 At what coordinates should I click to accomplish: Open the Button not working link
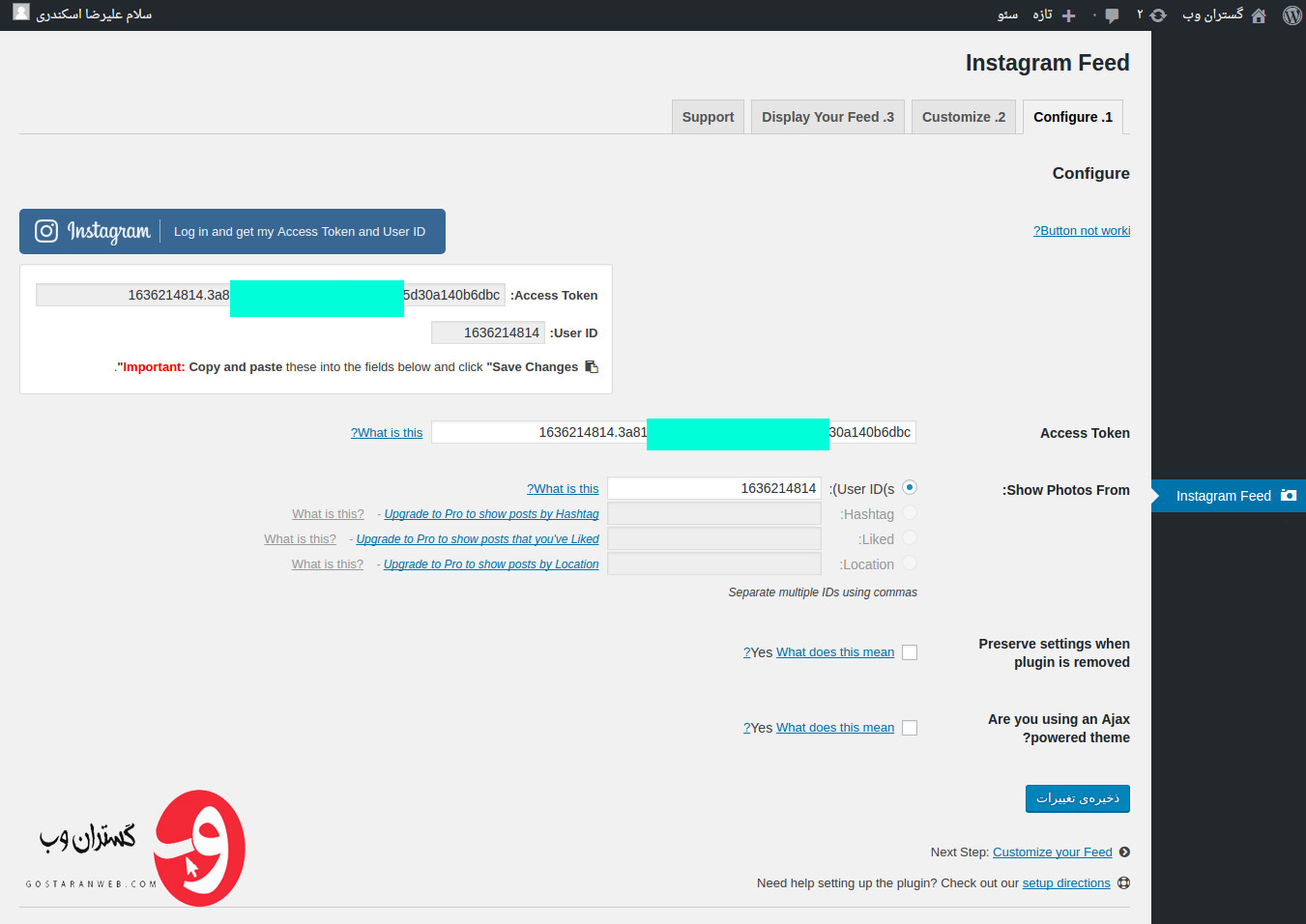(1082, 231)
